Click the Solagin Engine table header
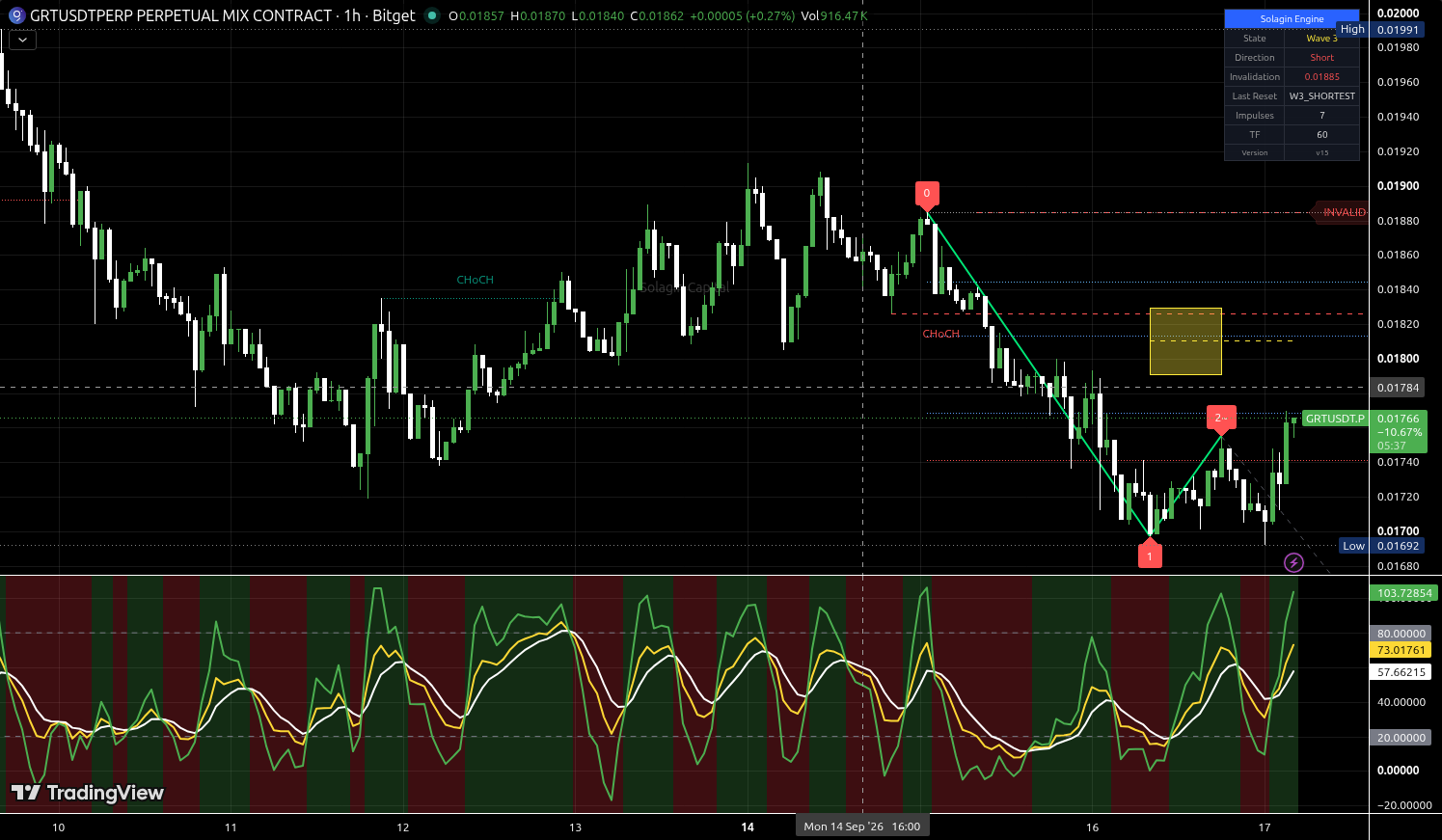The image size is (1442, 840). click(1292, 19)
